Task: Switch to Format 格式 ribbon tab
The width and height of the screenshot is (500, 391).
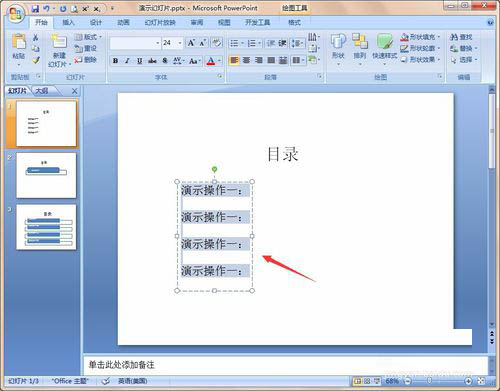Action: pyautogui.click(x=294, y=22)
